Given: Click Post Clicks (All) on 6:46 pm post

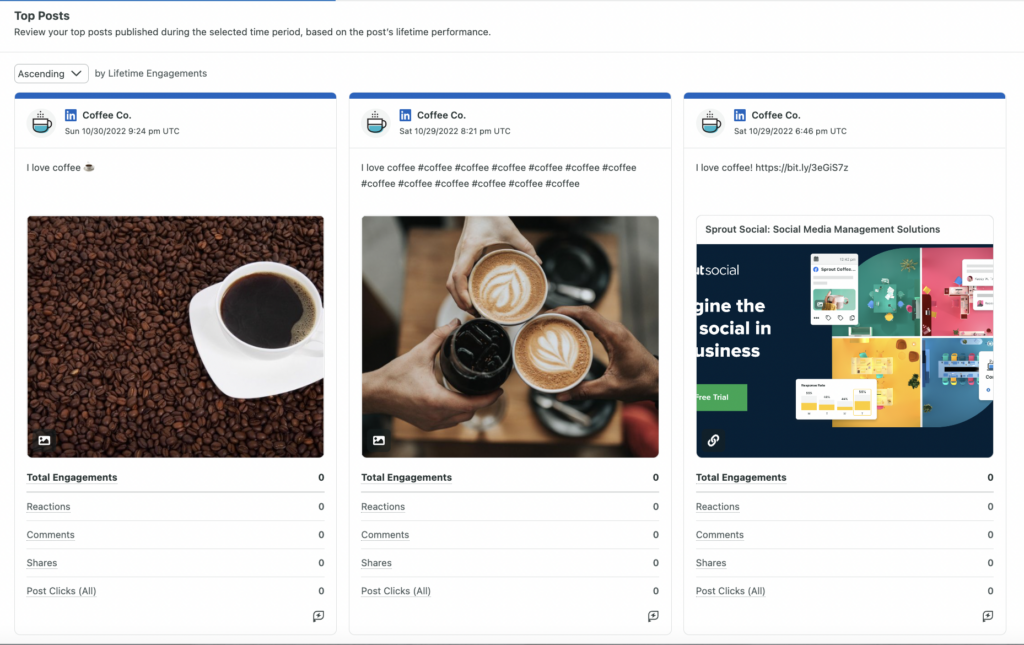Looking at the screenshot, I should (730, 591).
